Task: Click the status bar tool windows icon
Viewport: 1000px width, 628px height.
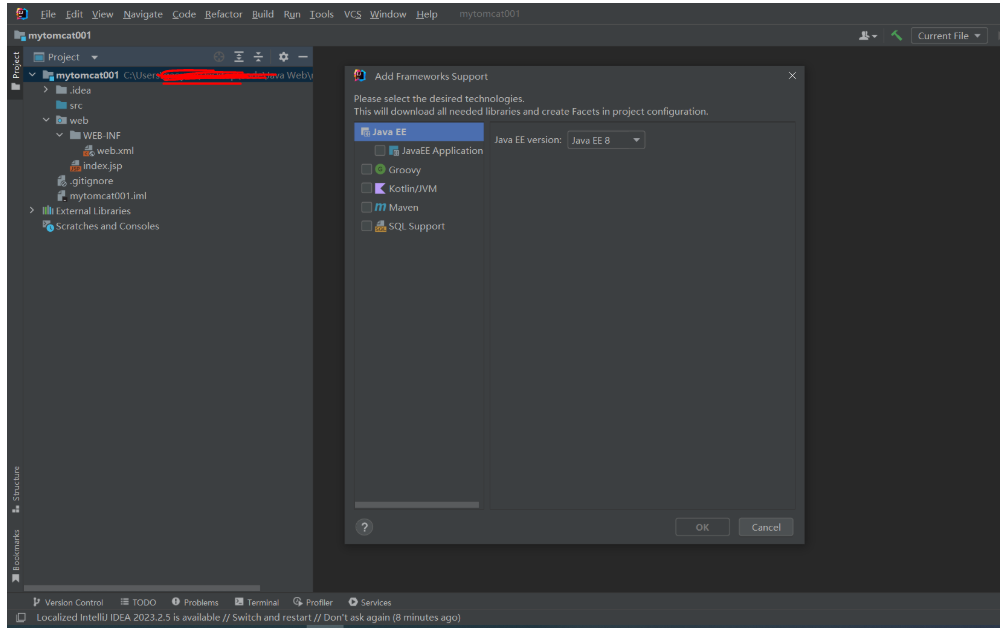Action: click(x=21, y=617)
